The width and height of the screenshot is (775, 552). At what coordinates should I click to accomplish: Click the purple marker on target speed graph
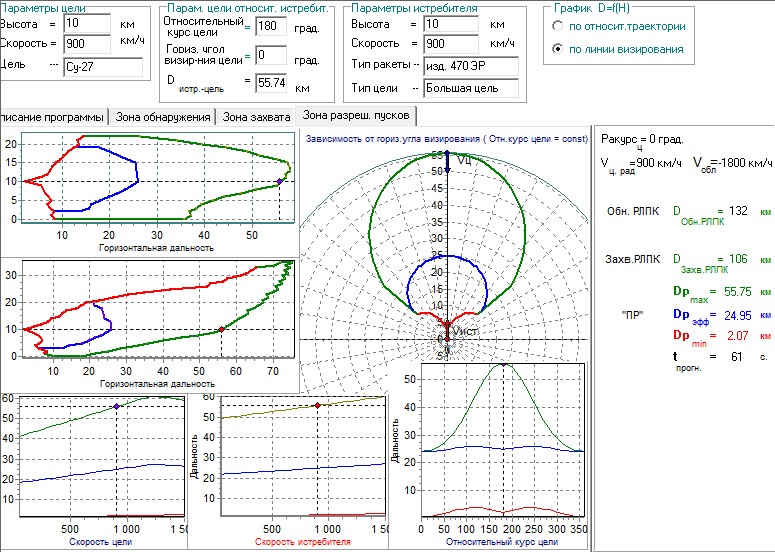[x=117, y=406]
